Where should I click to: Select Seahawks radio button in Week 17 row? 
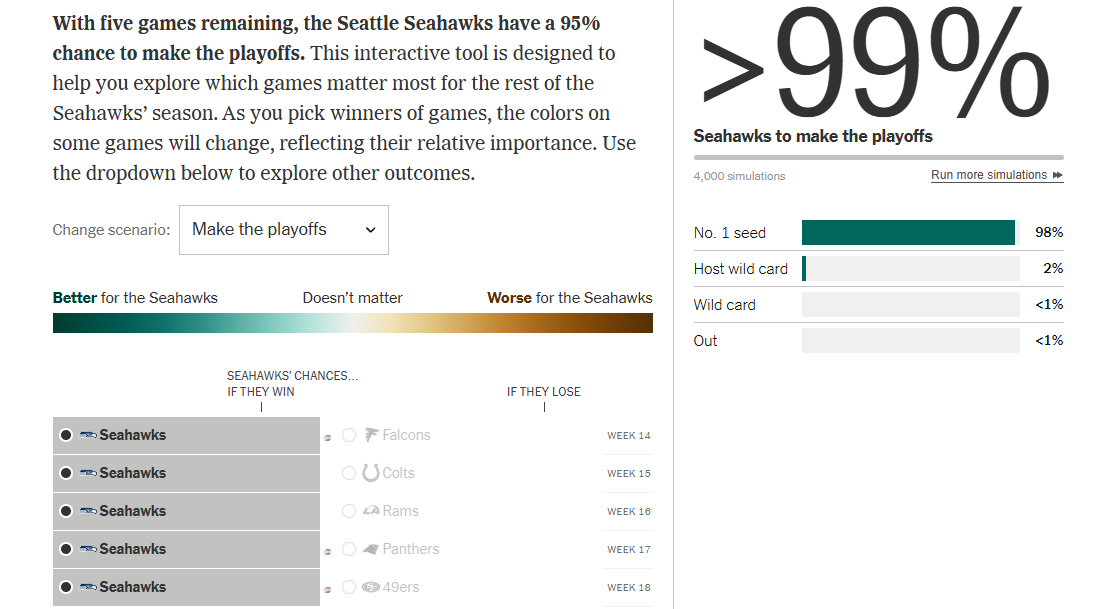tap(66, 549)
